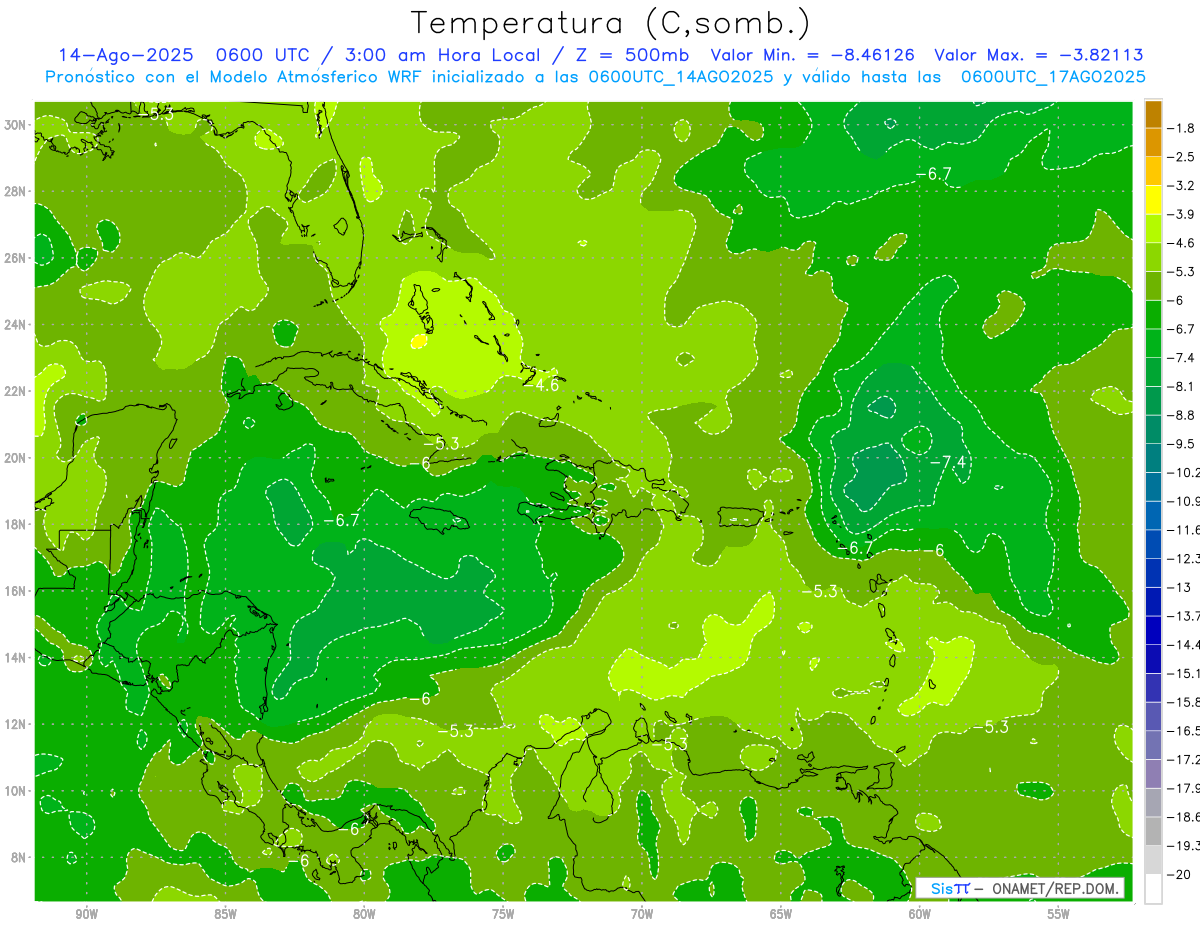This screenshot has height=927, width=1200.
Task: Click the '-7.4' contour label on the map
Action: [948, 462]
